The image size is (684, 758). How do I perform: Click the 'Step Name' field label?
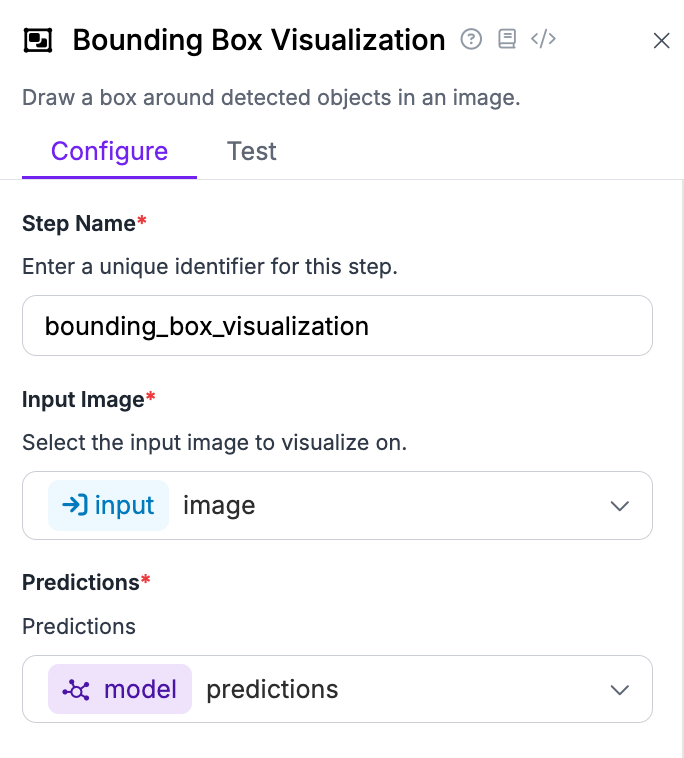click(79, 223)
